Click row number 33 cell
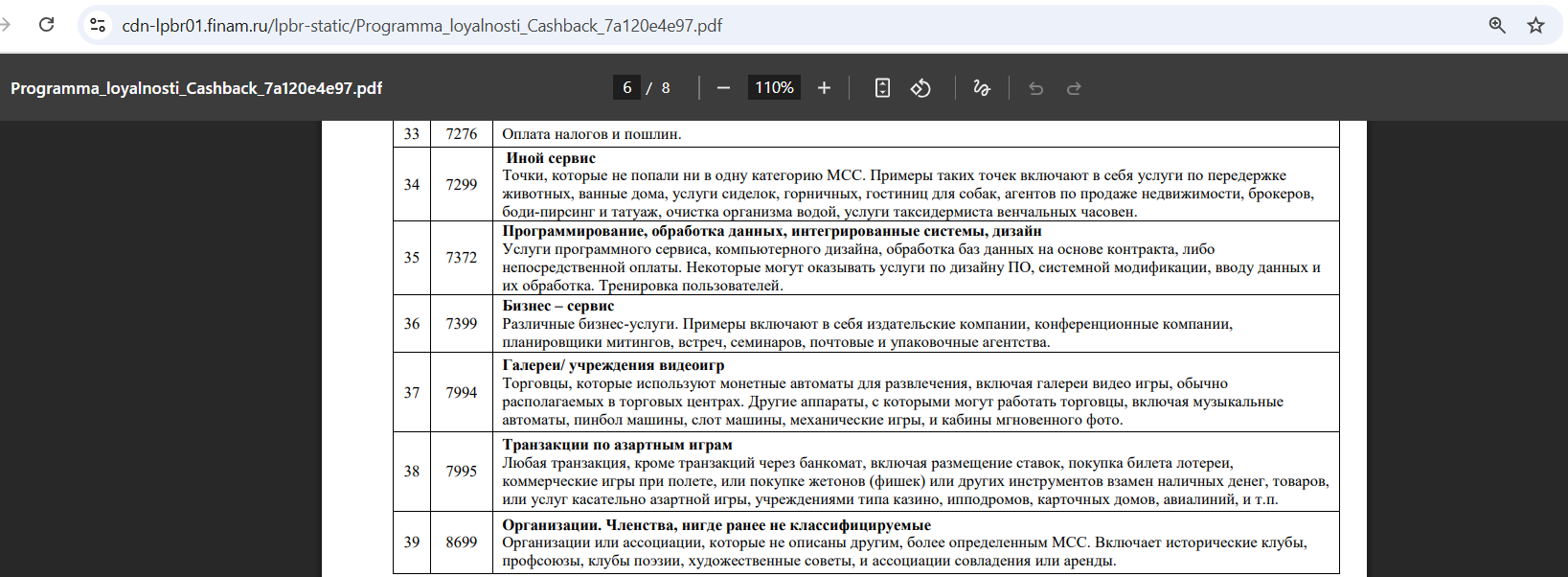This screenshot has height=577, width=1568. coord(412,134)
